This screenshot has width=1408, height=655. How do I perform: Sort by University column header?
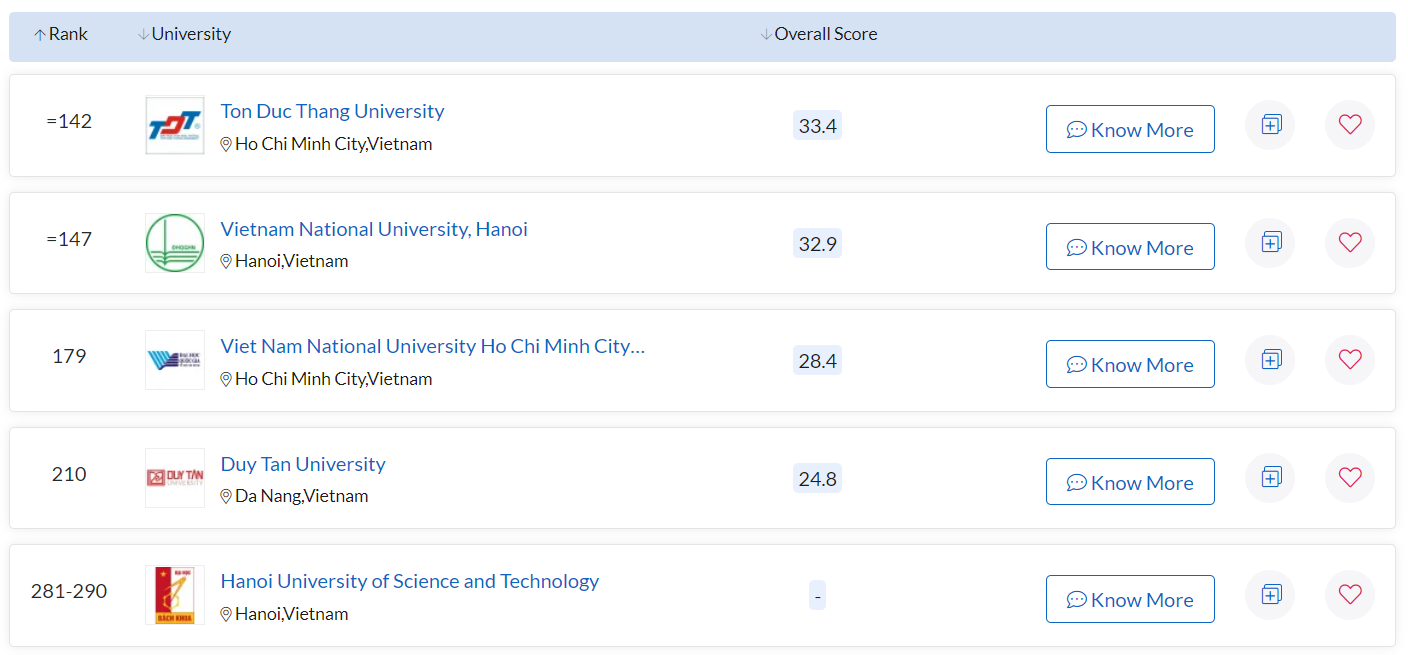click(x=184, y=34)
